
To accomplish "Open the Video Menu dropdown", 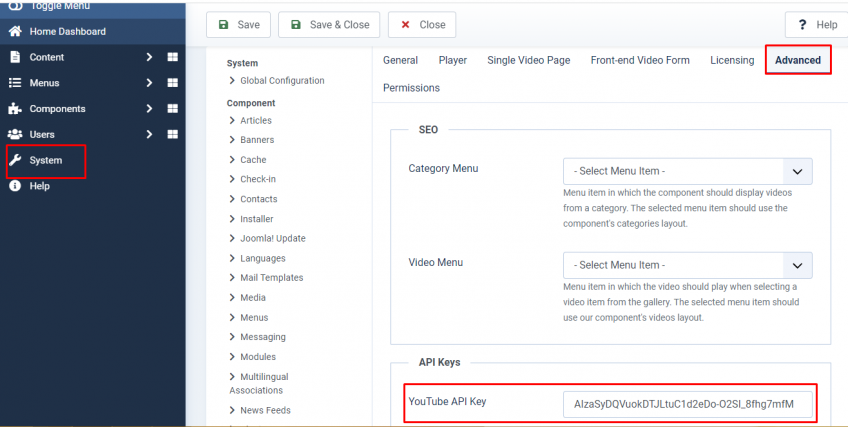I will 687,265.
